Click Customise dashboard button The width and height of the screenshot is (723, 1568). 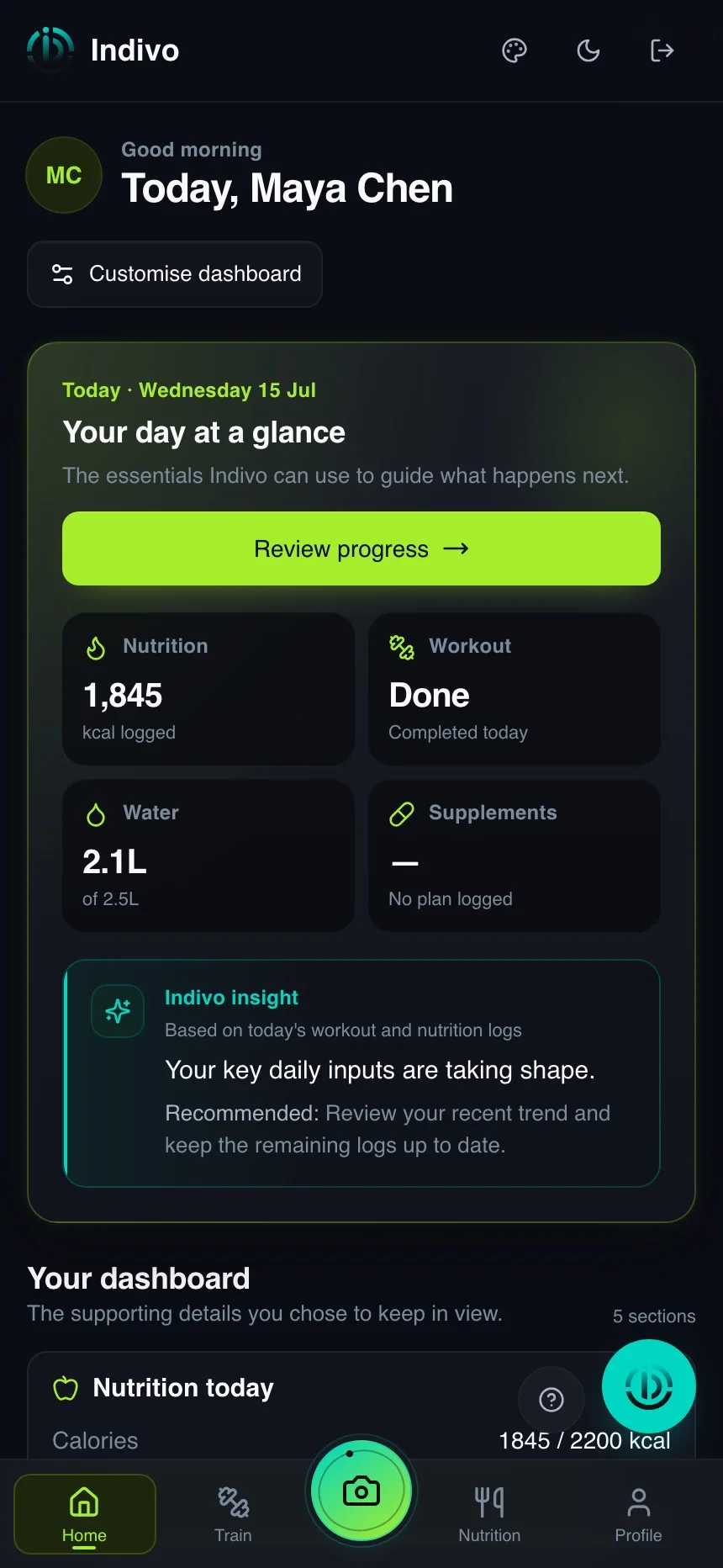pyautogui.click(x=175, y=274)
